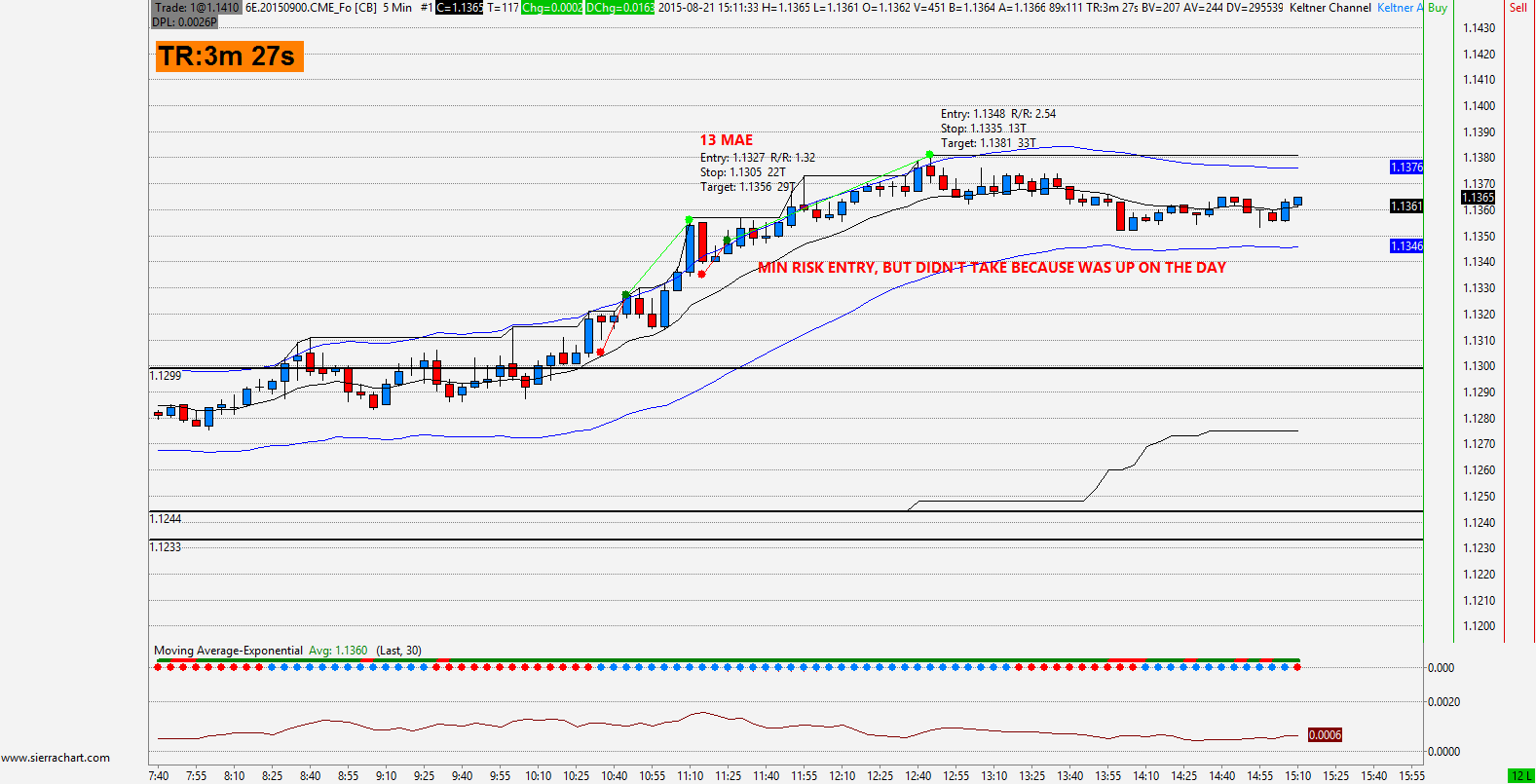Viewport: 1536px width, 784px height.
Task: Click the Buy label in top corner
Action: (1438, 8)
